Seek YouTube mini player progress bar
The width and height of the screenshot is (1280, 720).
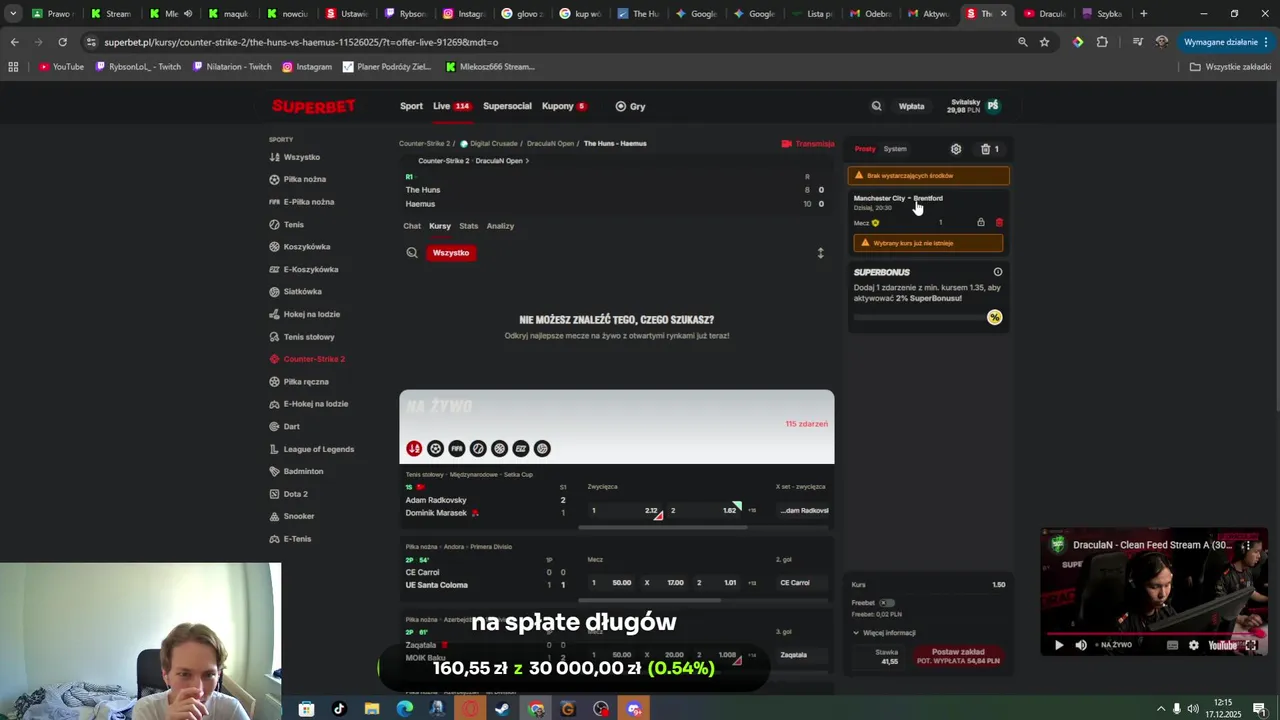coord(1154,633)
